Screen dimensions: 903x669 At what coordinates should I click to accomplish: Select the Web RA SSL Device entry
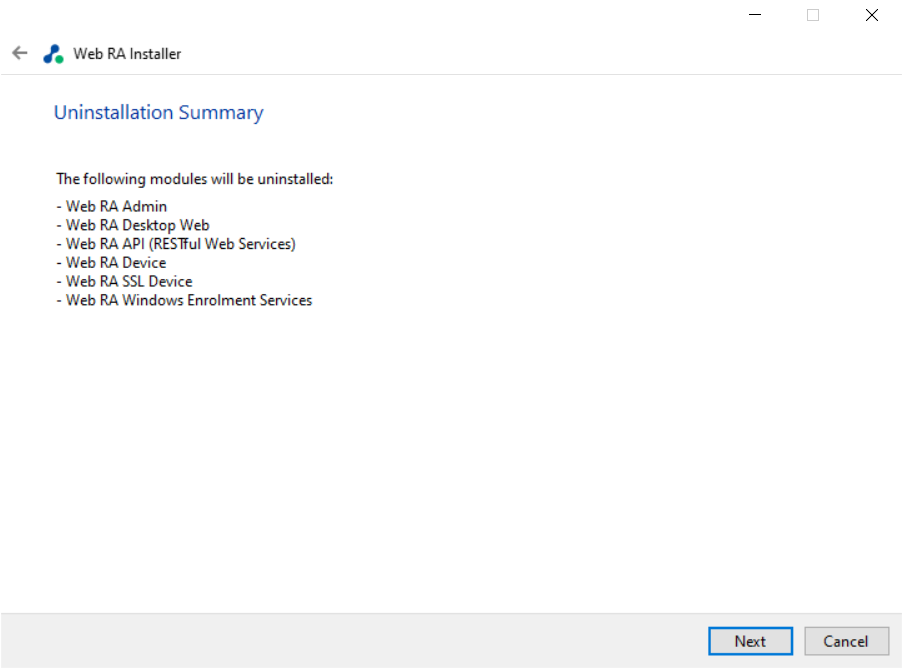(x=124, y=282)
